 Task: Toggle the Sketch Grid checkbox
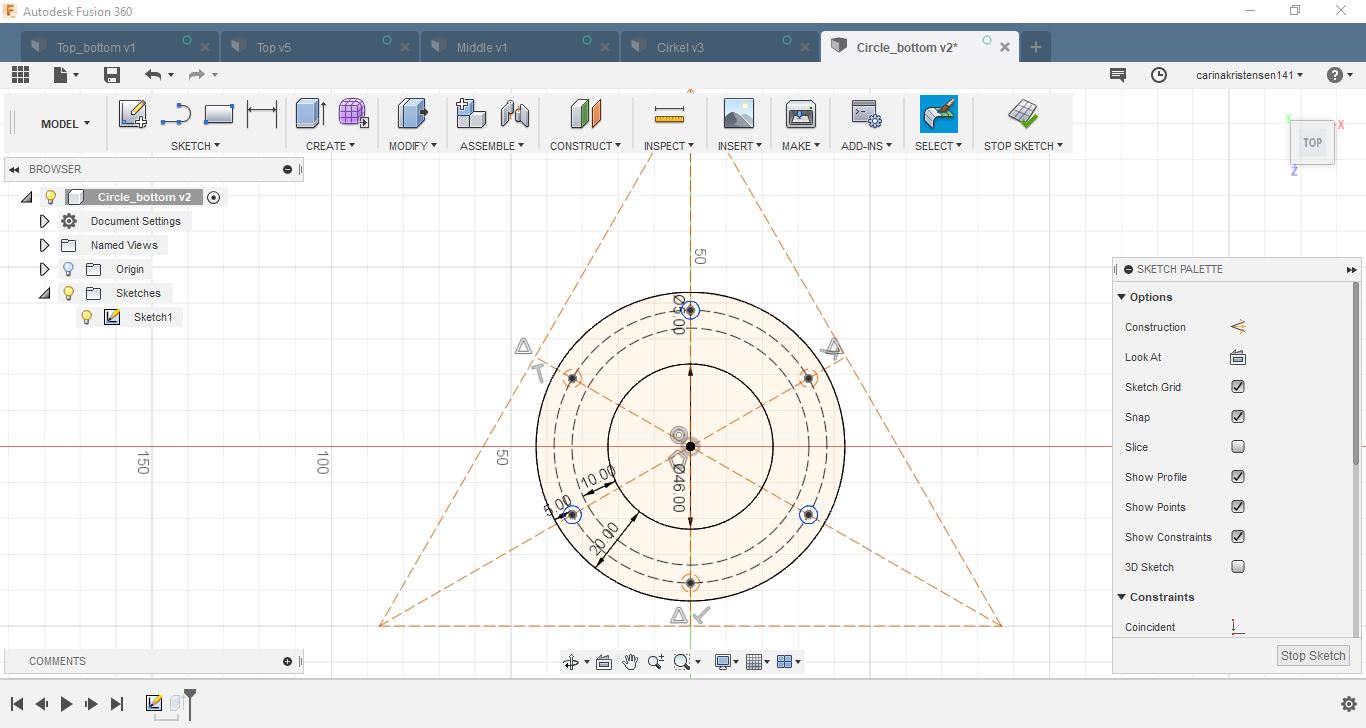click(1238, 387)
